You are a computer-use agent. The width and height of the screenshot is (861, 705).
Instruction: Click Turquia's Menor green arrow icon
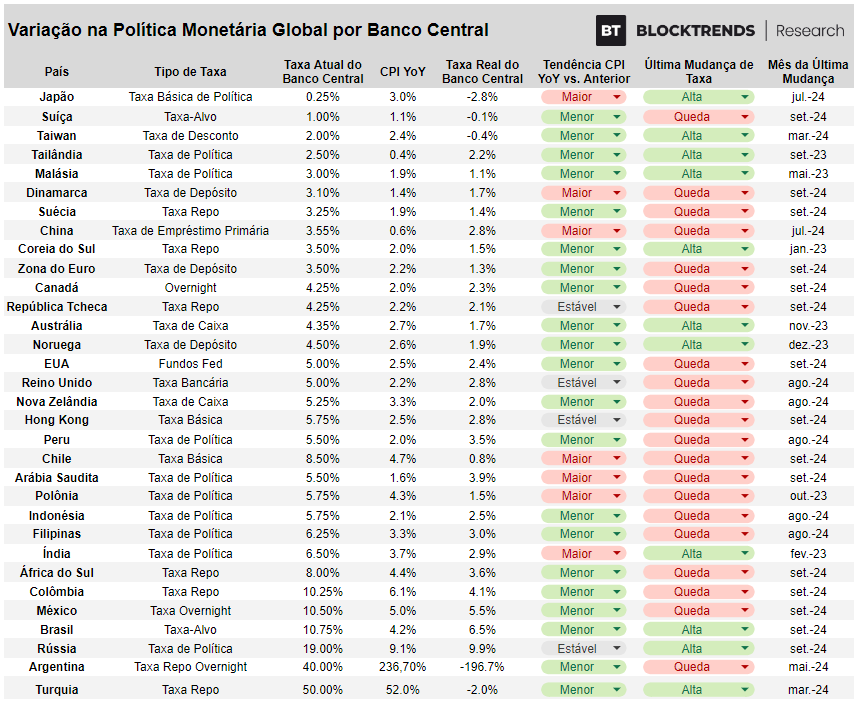(x=617, y=690)
